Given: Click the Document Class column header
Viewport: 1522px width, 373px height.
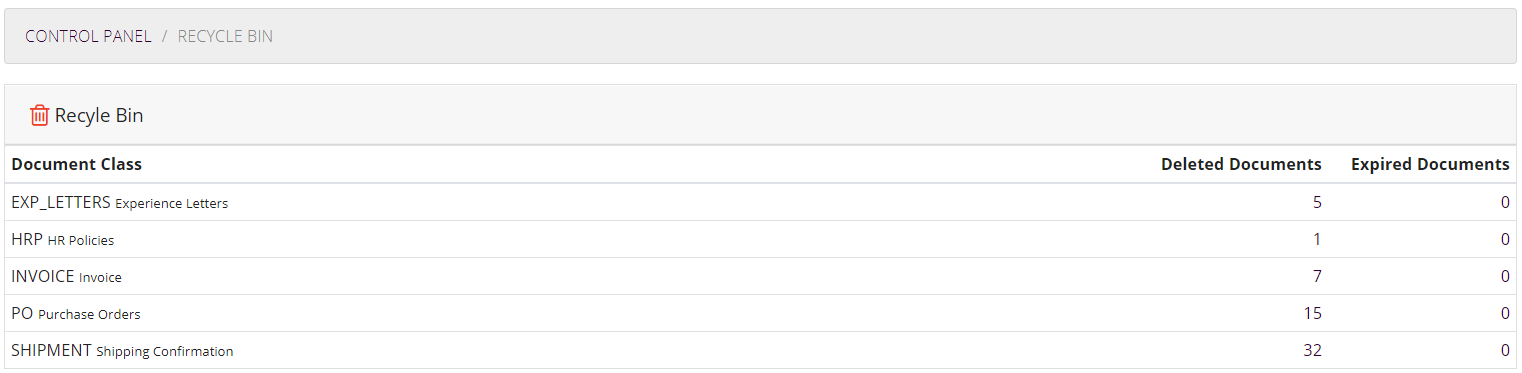Looking at the screenshot, I should [77, 164].
